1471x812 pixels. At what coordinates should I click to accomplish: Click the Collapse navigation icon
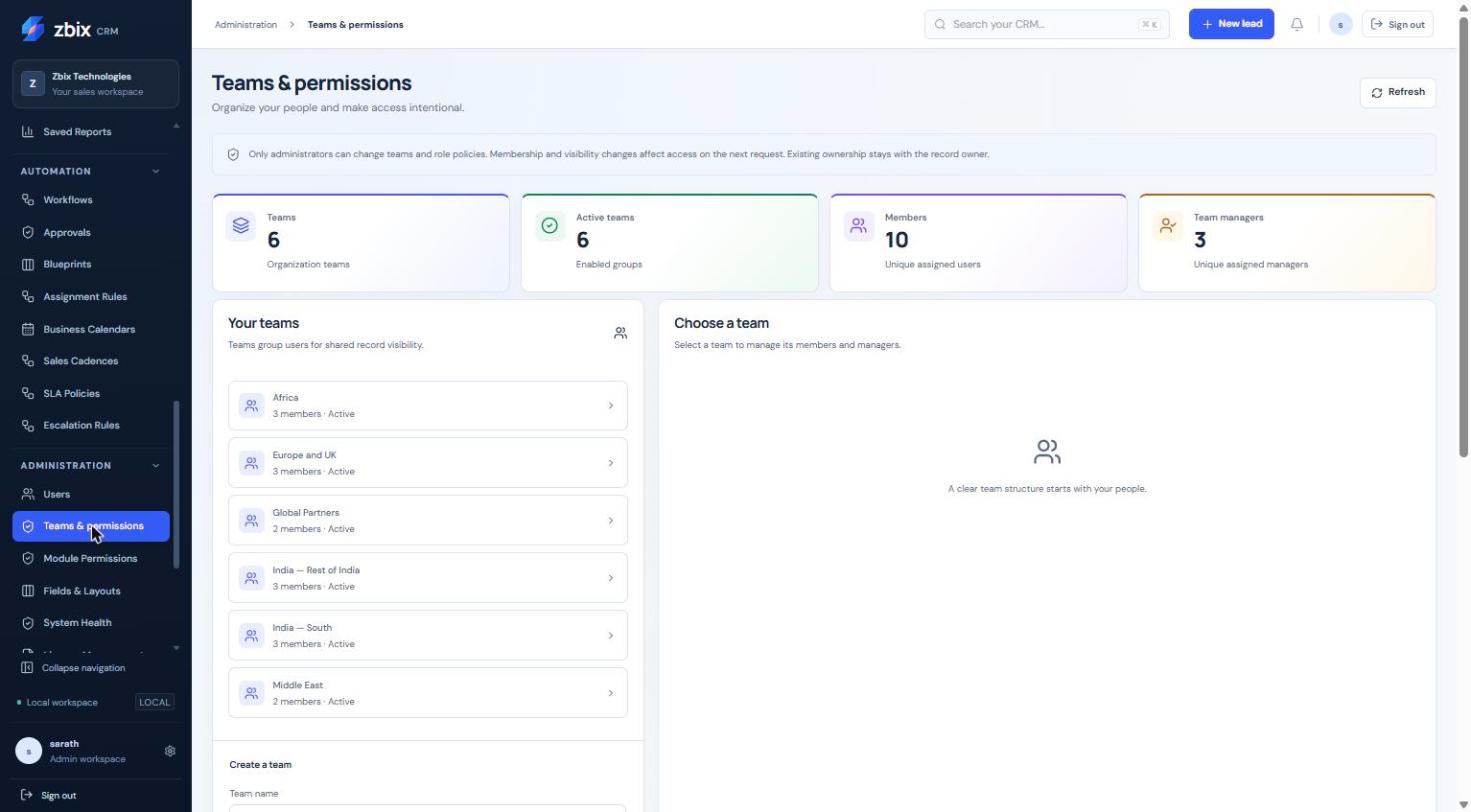27,668
